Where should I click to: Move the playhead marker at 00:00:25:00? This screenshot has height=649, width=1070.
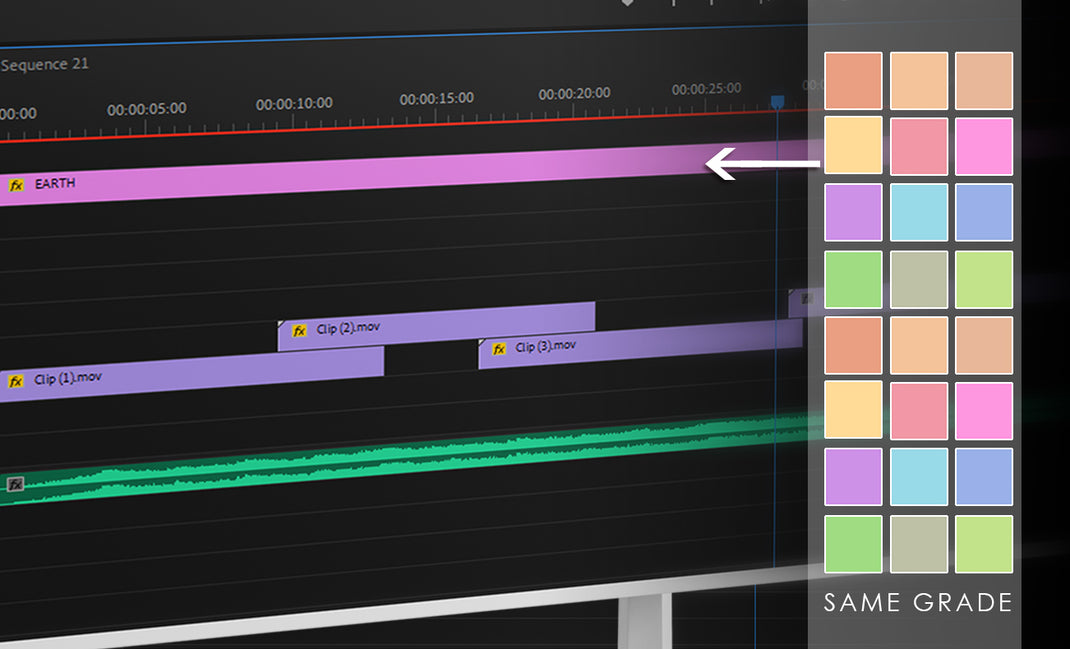click(778, 100)
